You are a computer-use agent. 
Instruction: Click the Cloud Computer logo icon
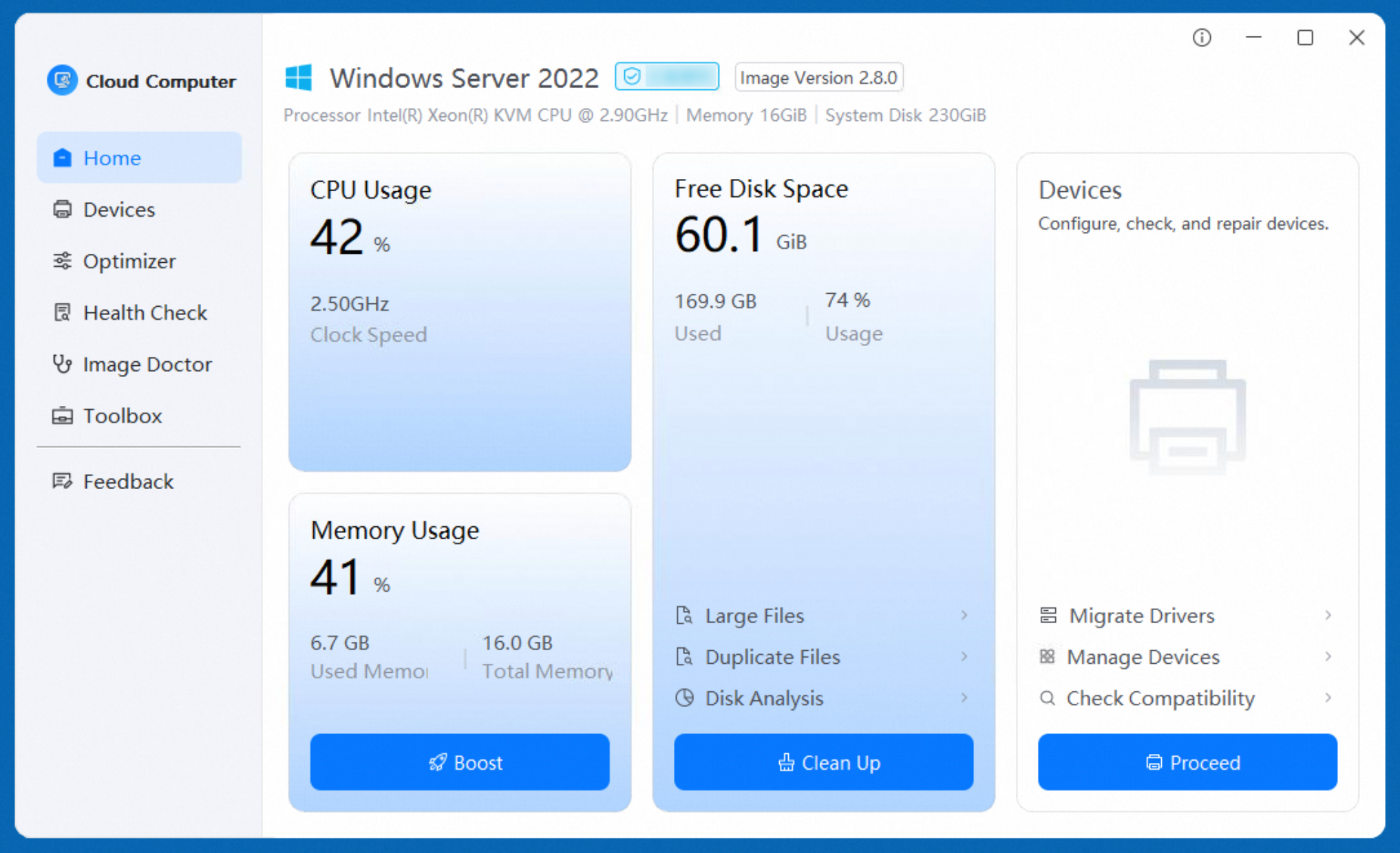(62, 80)
